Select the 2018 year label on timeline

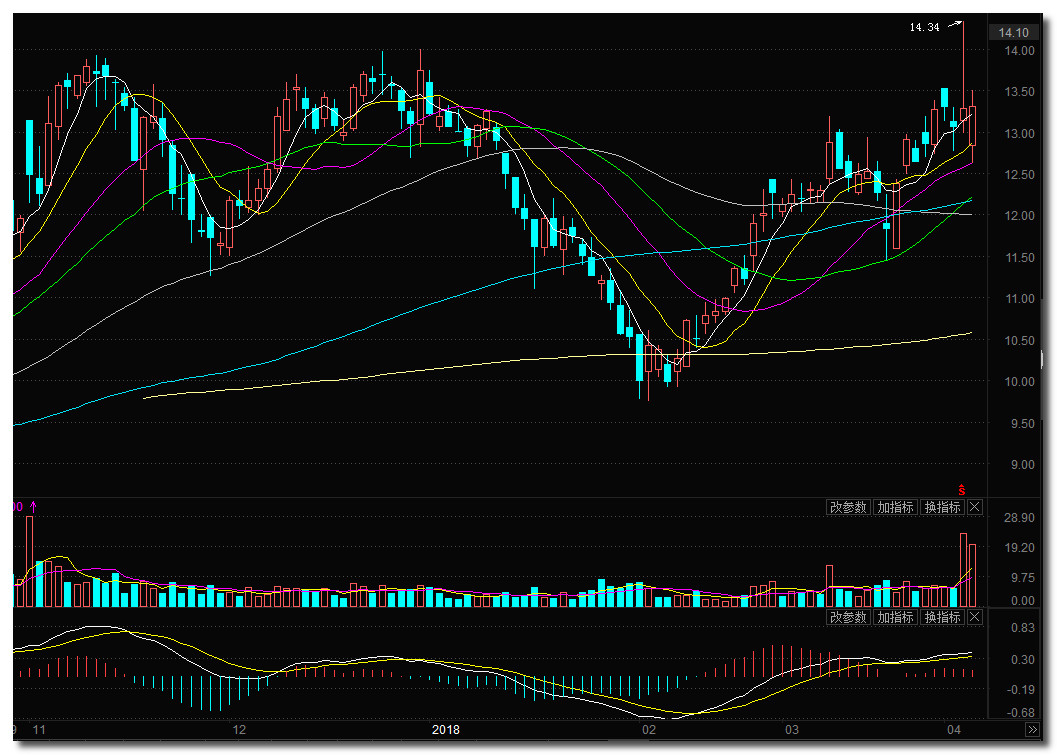click(446, 730)
